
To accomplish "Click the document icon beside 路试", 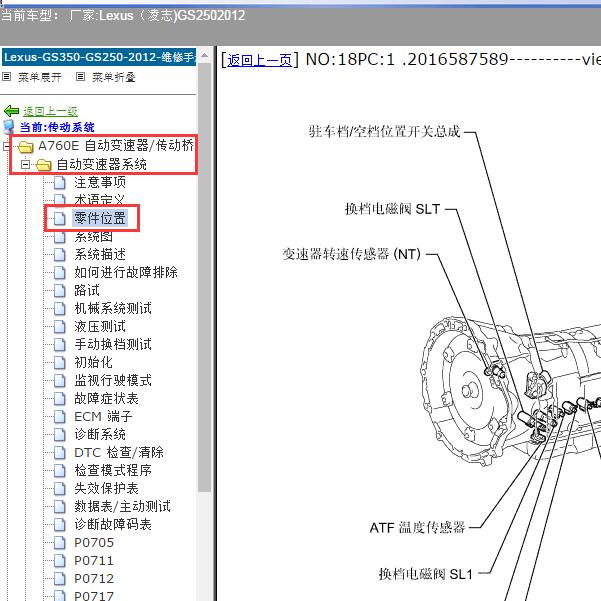I will [x=60, y=291].
